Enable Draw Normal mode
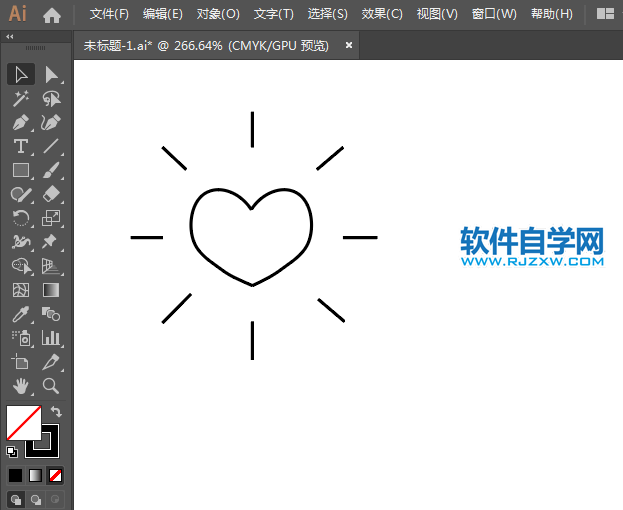The height and width of the screenshot is (510, 623). click(16, 499)
